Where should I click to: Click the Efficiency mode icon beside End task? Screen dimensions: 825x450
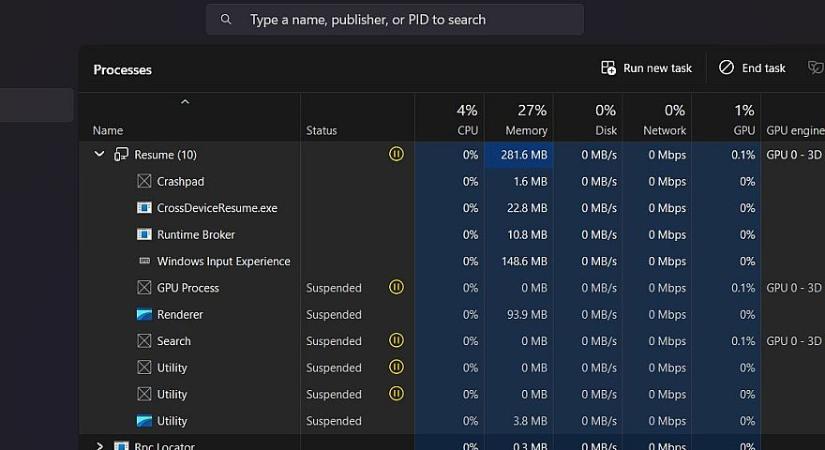point(816,68)
